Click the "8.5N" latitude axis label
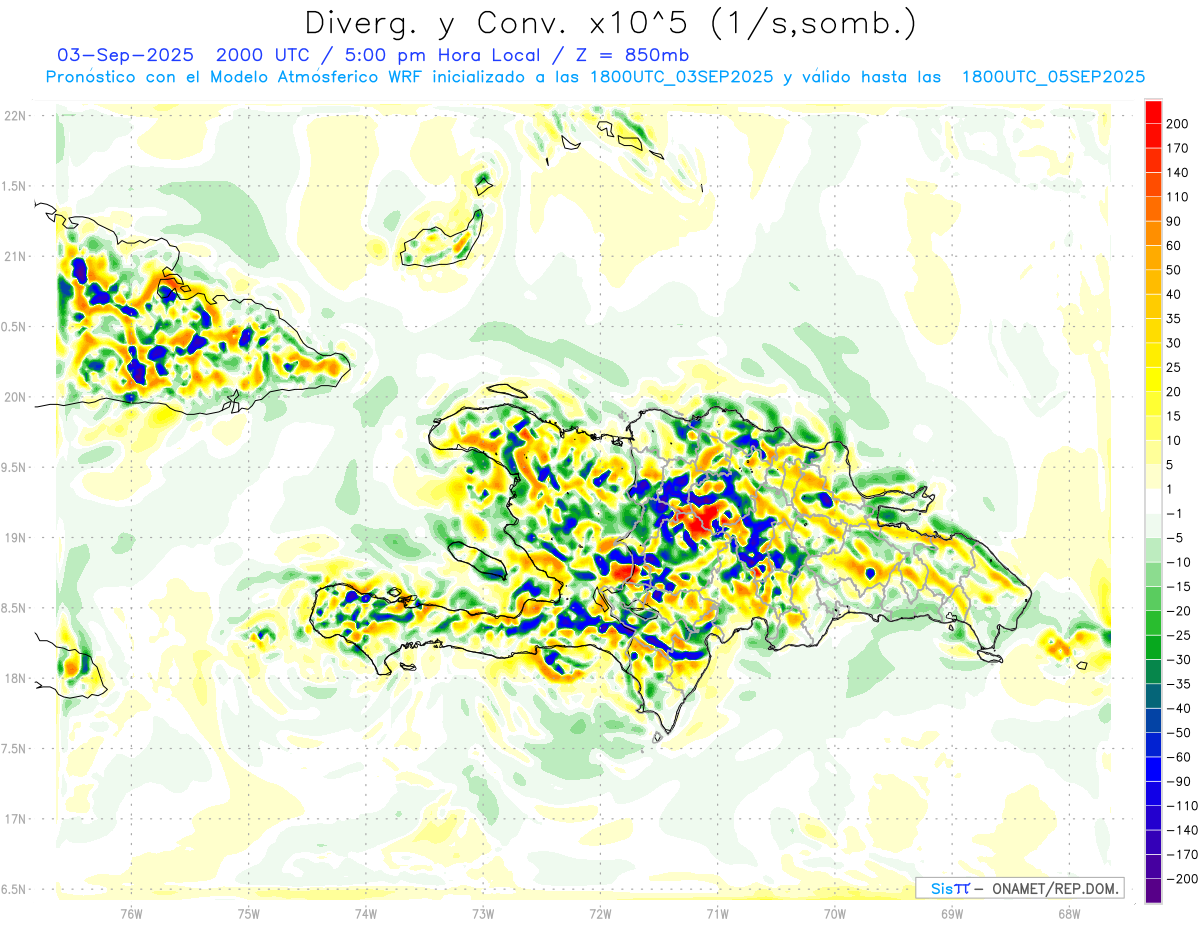The image size is (1200, 927). pyautogui.click(x=15, y=608)
